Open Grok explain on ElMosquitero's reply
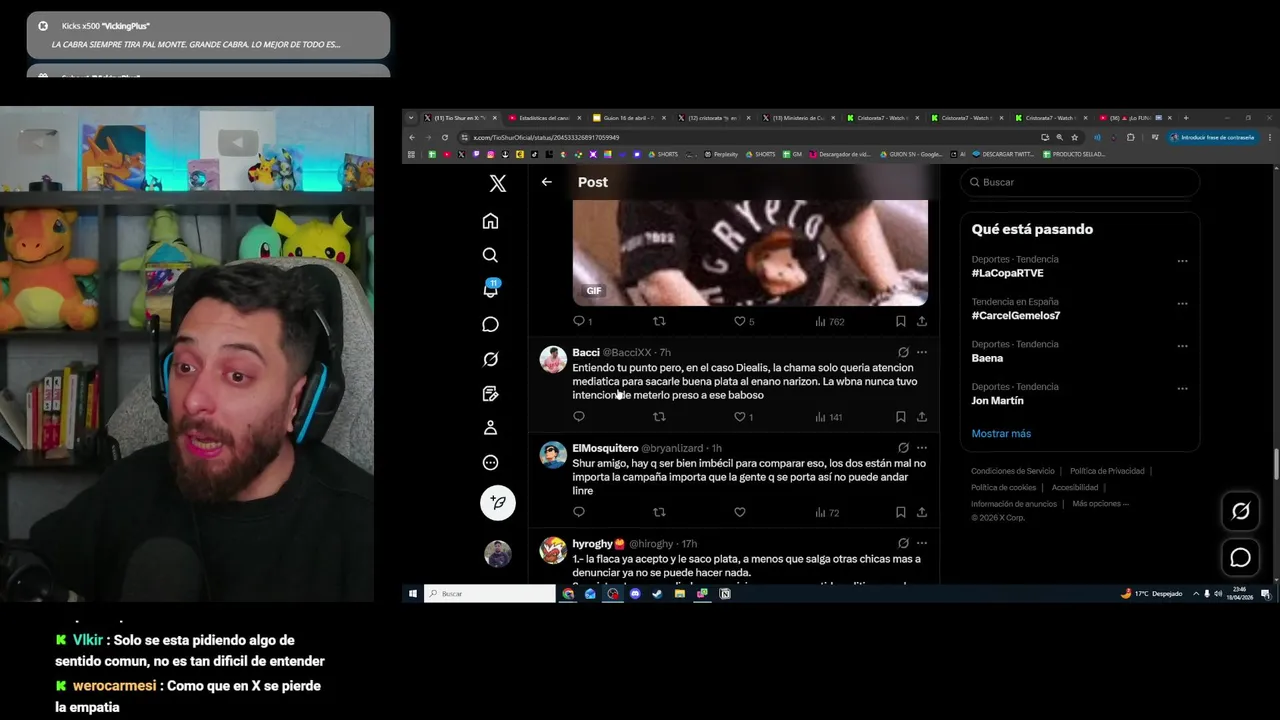The image size is (1280, 720). (903, 447)
